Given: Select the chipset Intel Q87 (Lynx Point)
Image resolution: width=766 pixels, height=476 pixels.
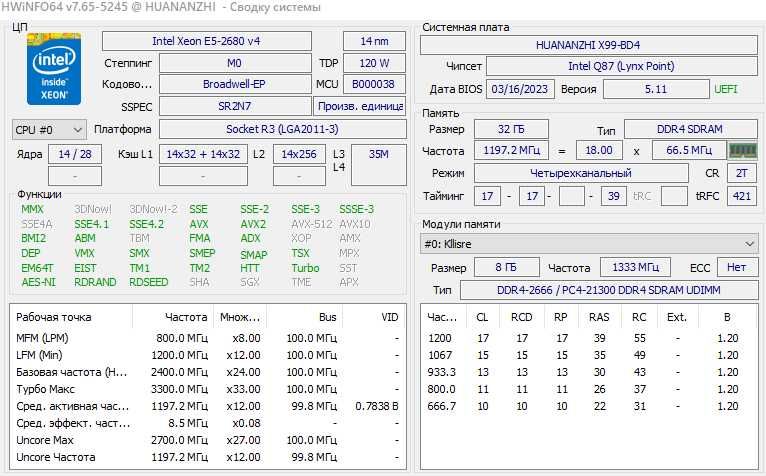Looking at the screenshot, I should point(621,66).
